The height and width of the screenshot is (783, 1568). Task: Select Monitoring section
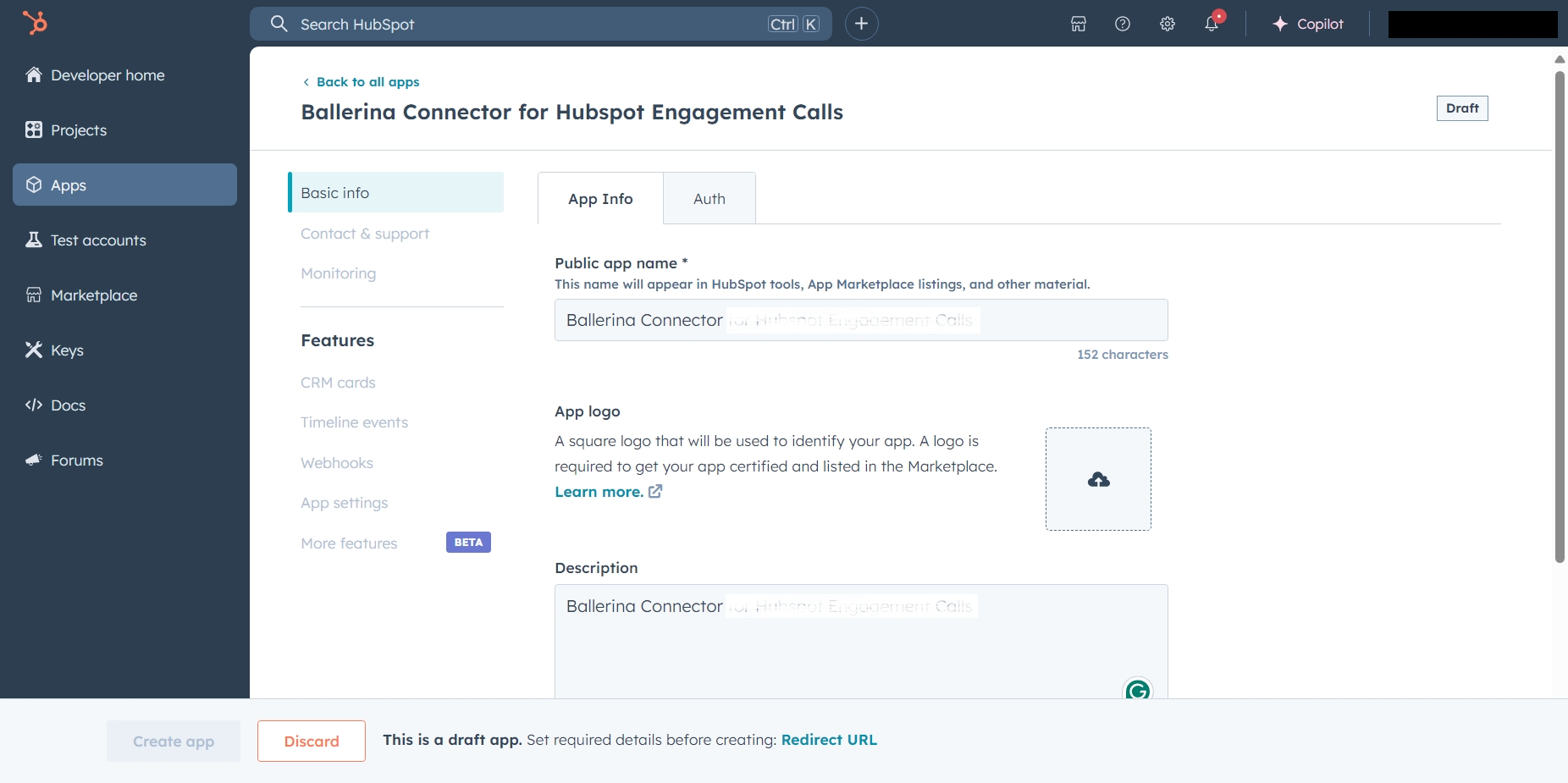[339, 273]
